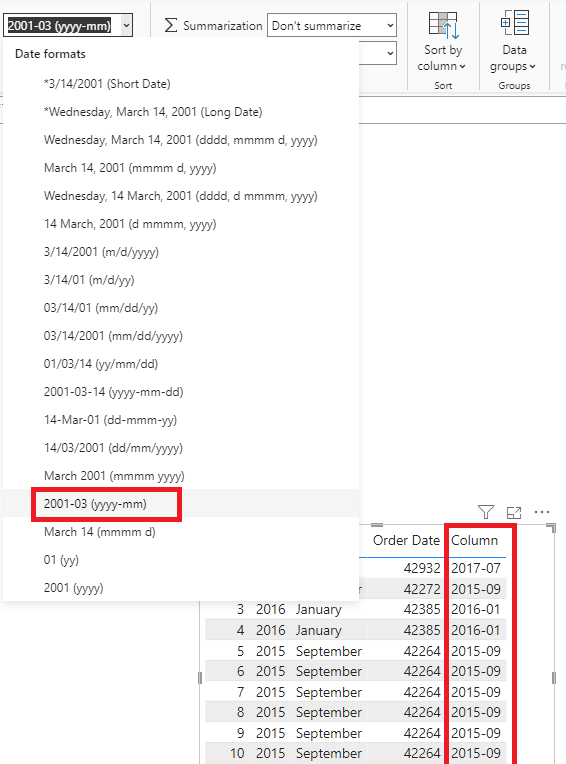Viewport: 566px width, 764px height.
Task: Click 2015-09 in row 10
Action: 476,753
